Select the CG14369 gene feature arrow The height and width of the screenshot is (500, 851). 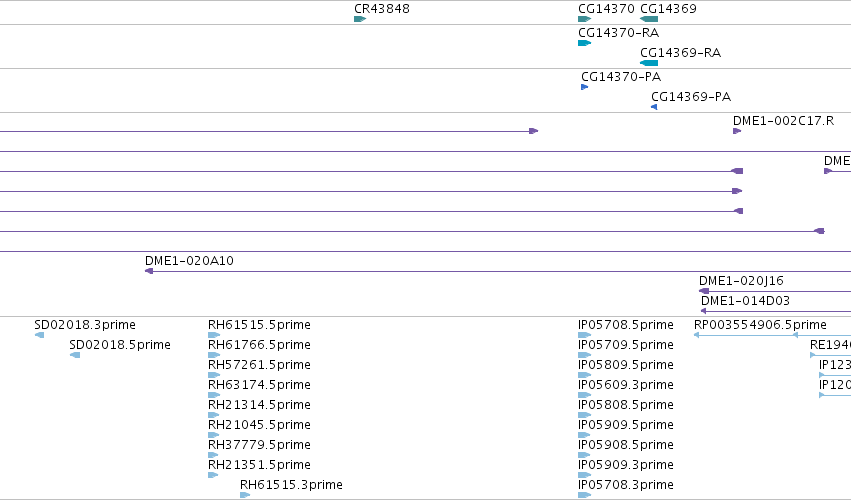point(649,19)
